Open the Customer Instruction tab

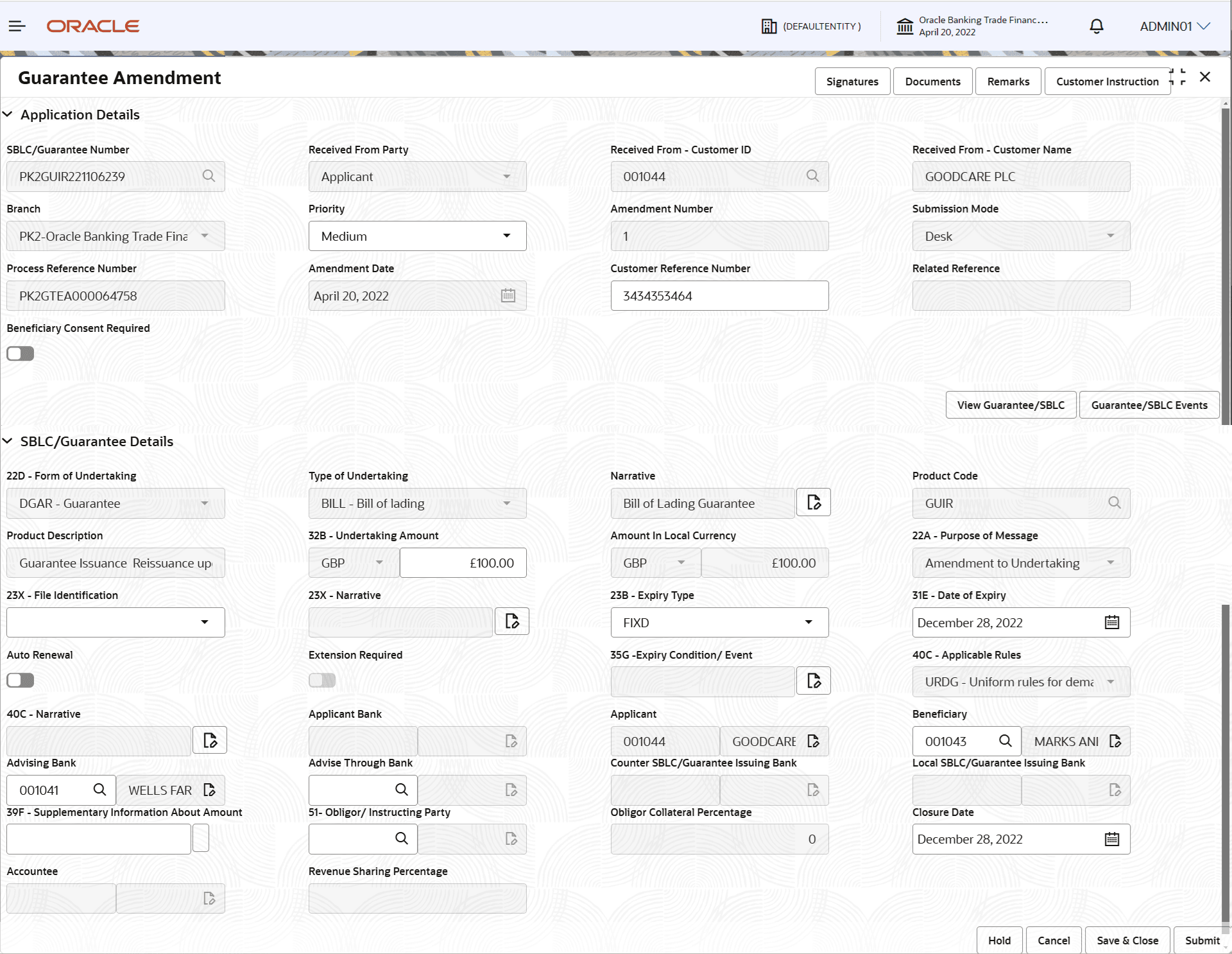1106,82
